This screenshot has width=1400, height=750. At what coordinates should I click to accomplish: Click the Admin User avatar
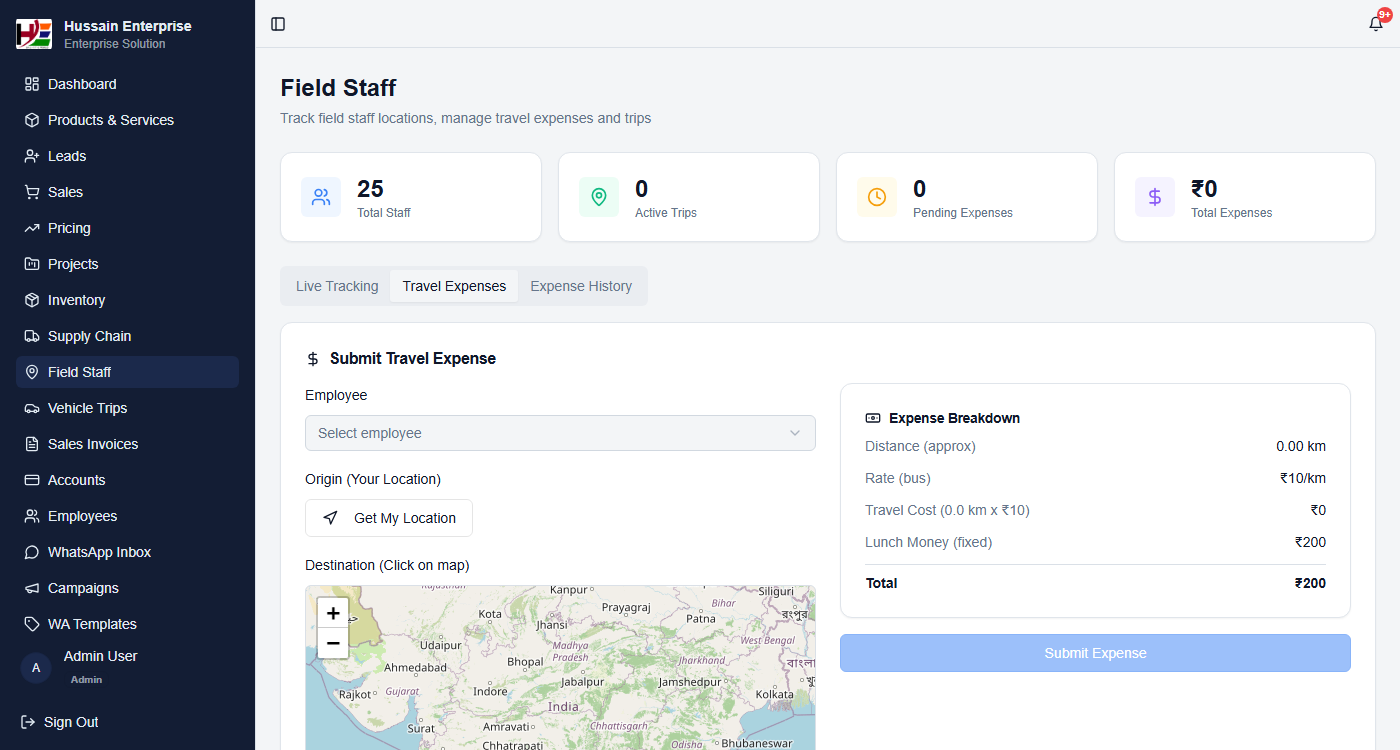(x=36, y=668)
